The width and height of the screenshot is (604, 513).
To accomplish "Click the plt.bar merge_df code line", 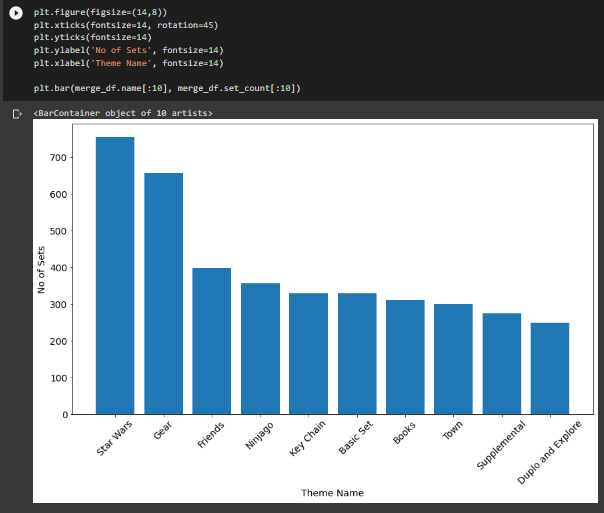I will pyautogui.click(x=167, y=88).
